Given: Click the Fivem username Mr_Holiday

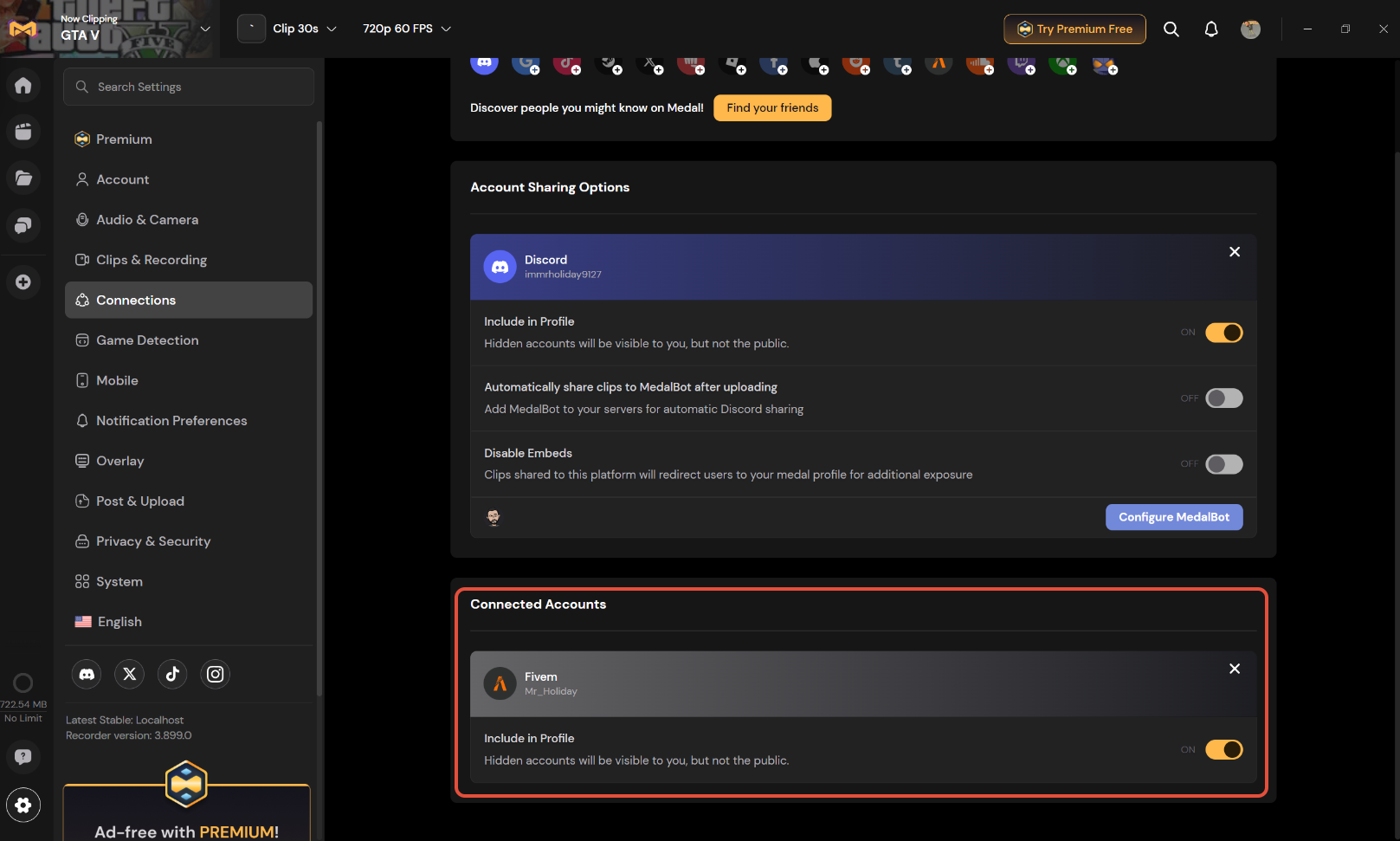Looking at the screenshot, I should pyautogui.click(x=551, y=691).
